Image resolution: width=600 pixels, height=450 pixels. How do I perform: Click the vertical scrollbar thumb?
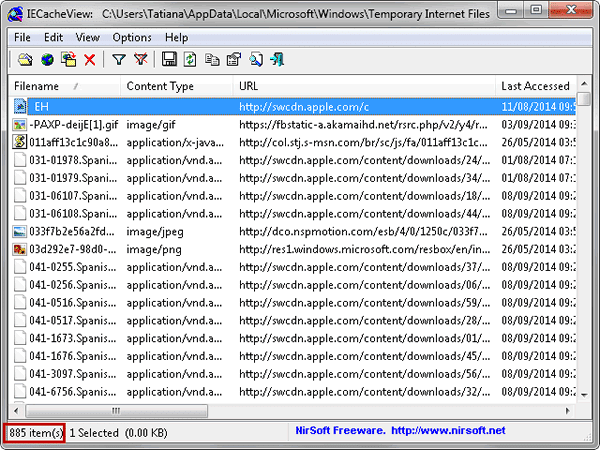click(x=584, y=98)
